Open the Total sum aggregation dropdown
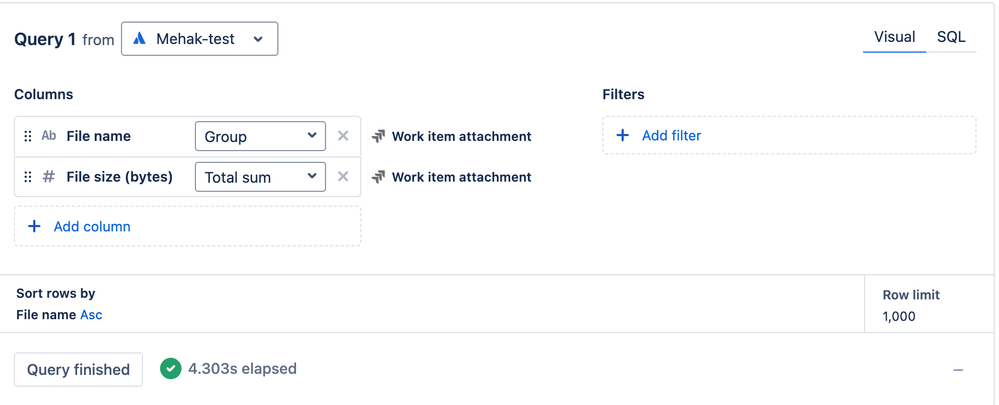The width and height of the screenshot is (999, 405). pyautogui.click(x=260, y=177)
